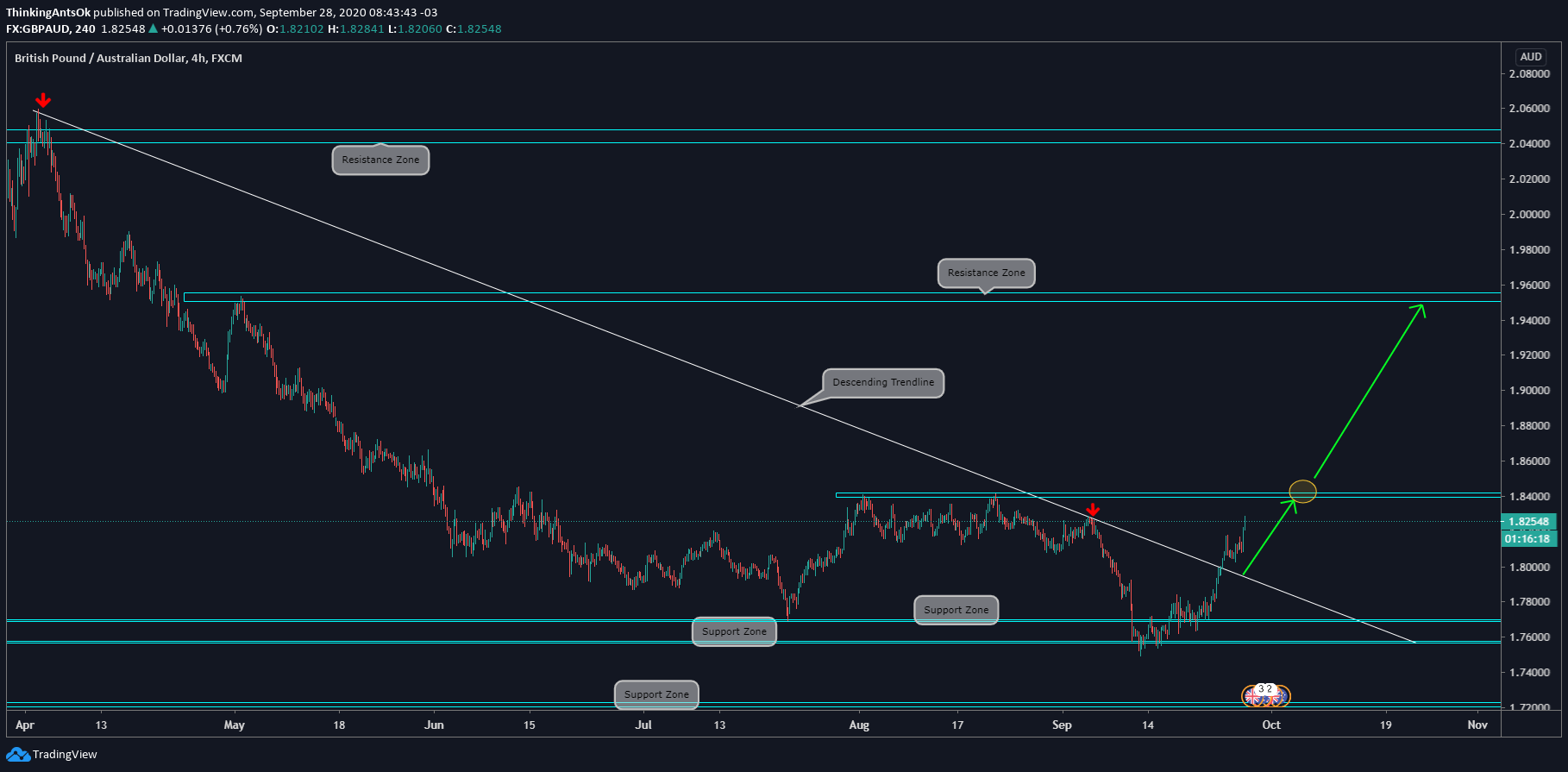This screenshot has width=1568, height=772.
Task: Click the Sep label on time axis
Action: (1062, 725)
